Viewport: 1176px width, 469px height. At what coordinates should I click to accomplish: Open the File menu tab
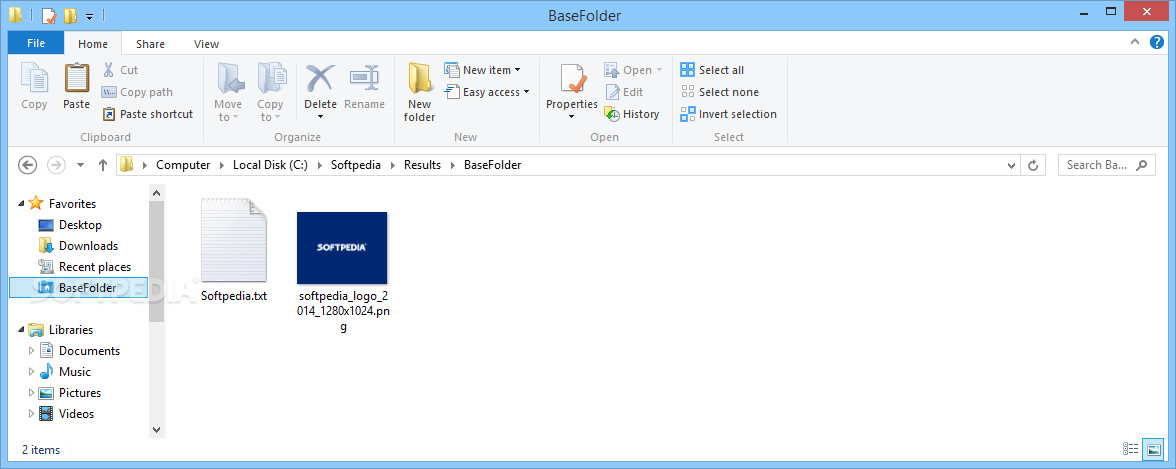(36, 44)
